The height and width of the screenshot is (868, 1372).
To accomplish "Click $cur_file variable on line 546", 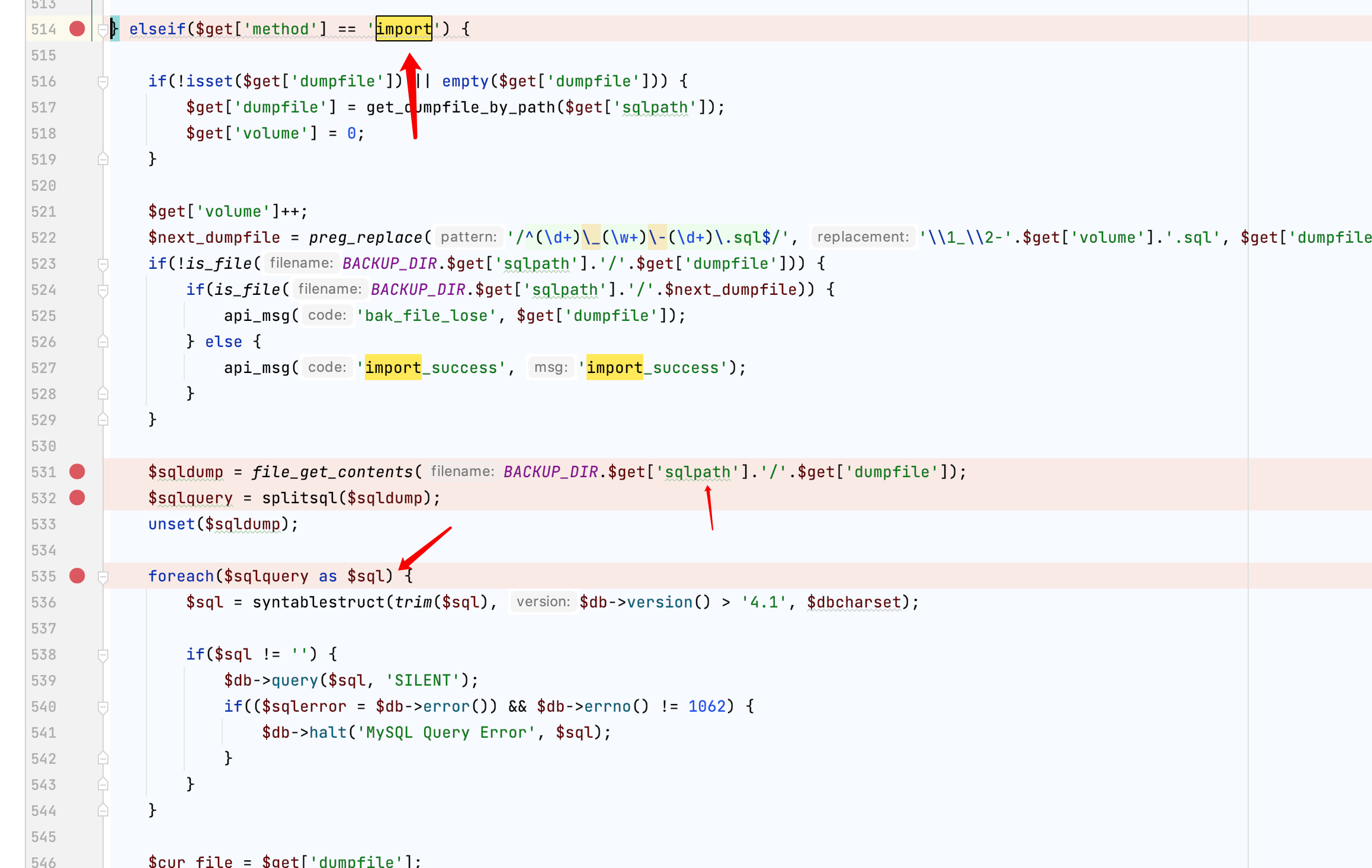I will 191,861.
